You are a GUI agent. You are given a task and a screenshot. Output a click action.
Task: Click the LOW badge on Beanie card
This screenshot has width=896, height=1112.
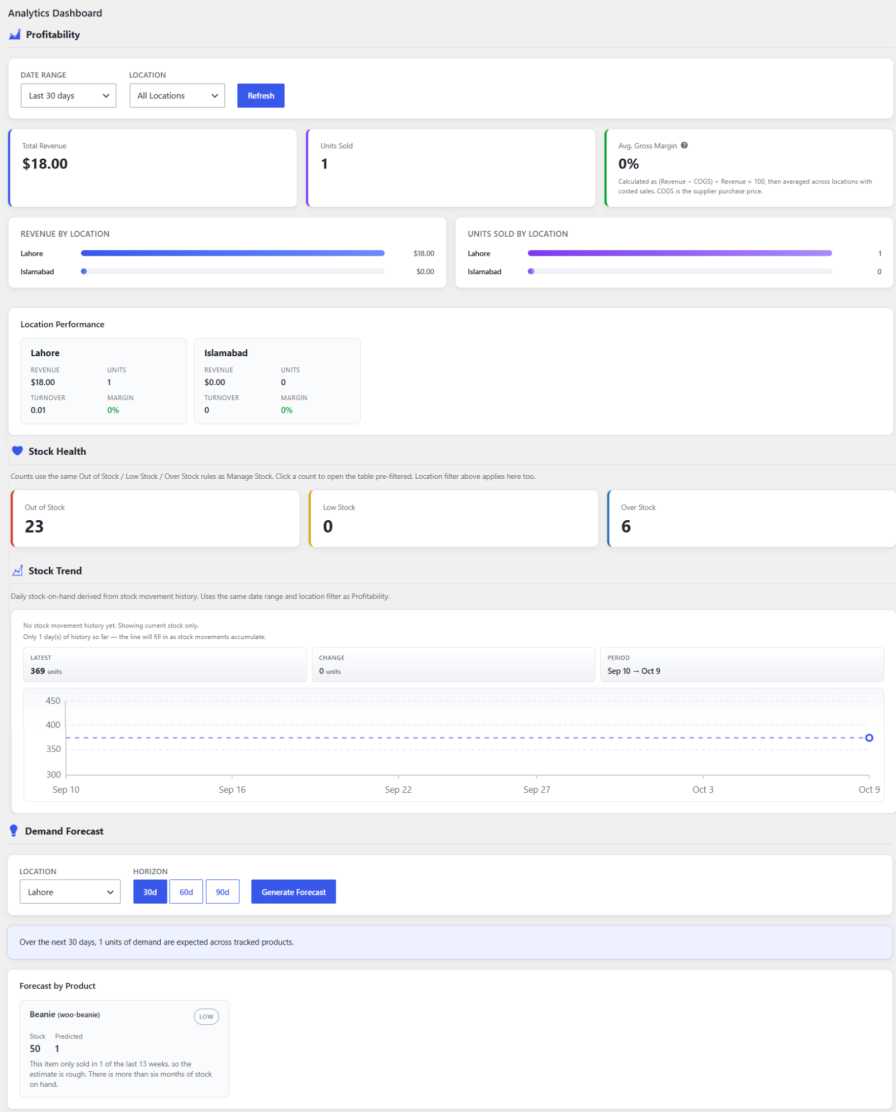[206, 1017]
